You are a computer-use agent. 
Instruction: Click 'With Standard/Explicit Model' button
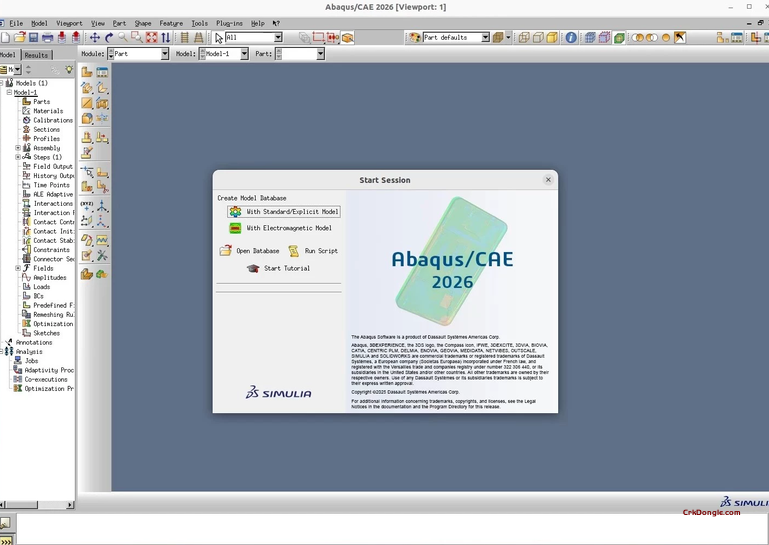click(x=284, y=211)
